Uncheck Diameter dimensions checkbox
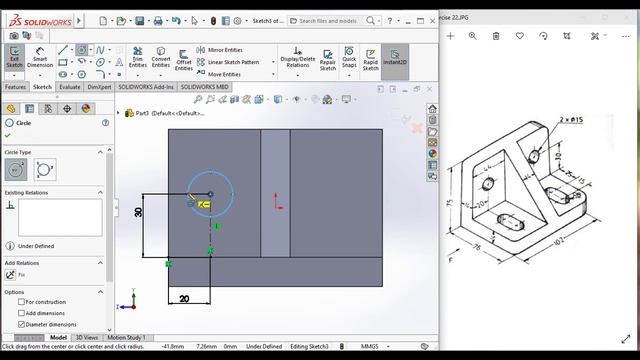640x360 pixels. [x=21, y=324]
